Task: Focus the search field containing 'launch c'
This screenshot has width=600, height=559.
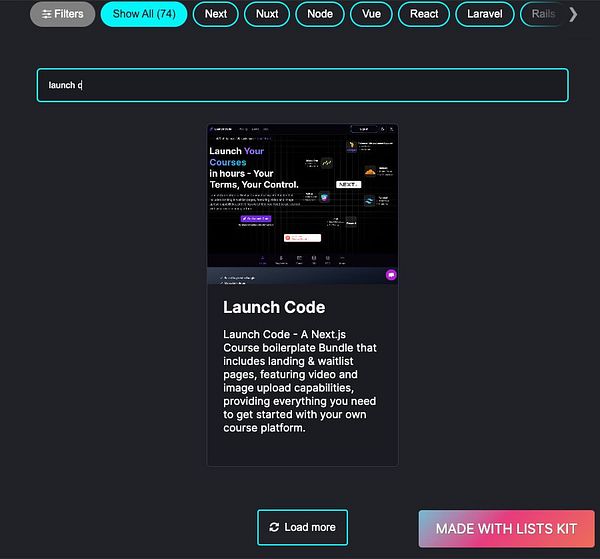Action: tap(303, 85)
